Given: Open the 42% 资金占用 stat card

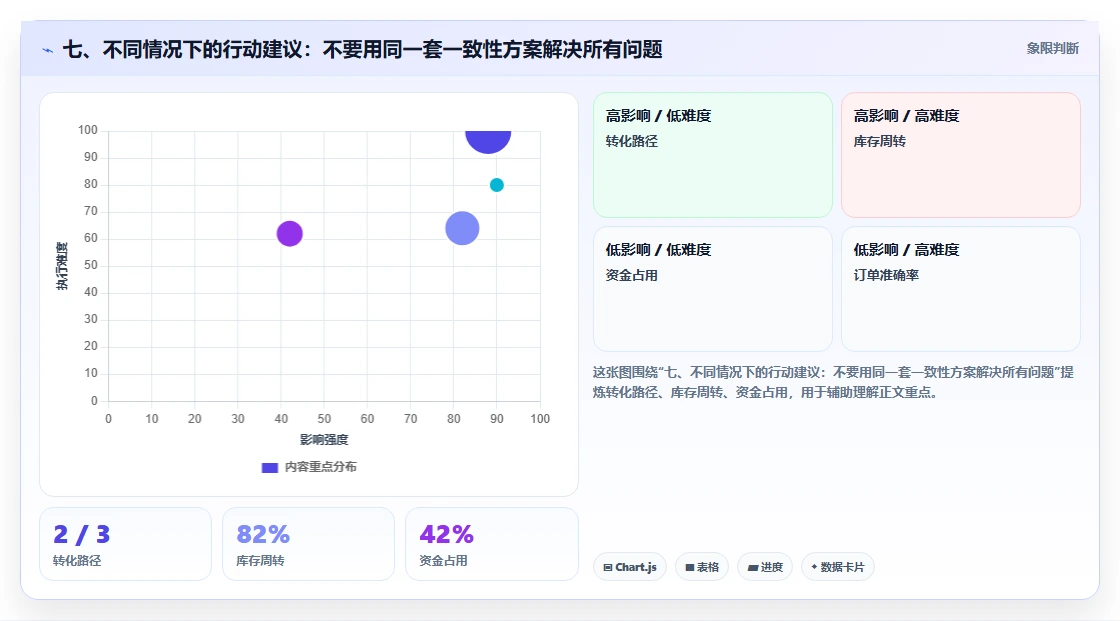Looking at the screenshot, I should coord(491,544).
